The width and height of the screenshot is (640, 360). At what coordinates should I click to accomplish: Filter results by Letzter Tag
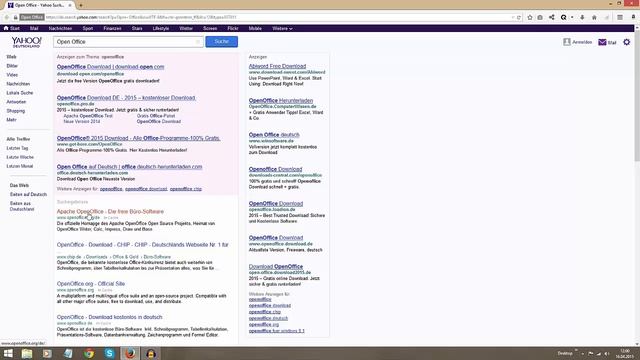(x=17, y=148)
